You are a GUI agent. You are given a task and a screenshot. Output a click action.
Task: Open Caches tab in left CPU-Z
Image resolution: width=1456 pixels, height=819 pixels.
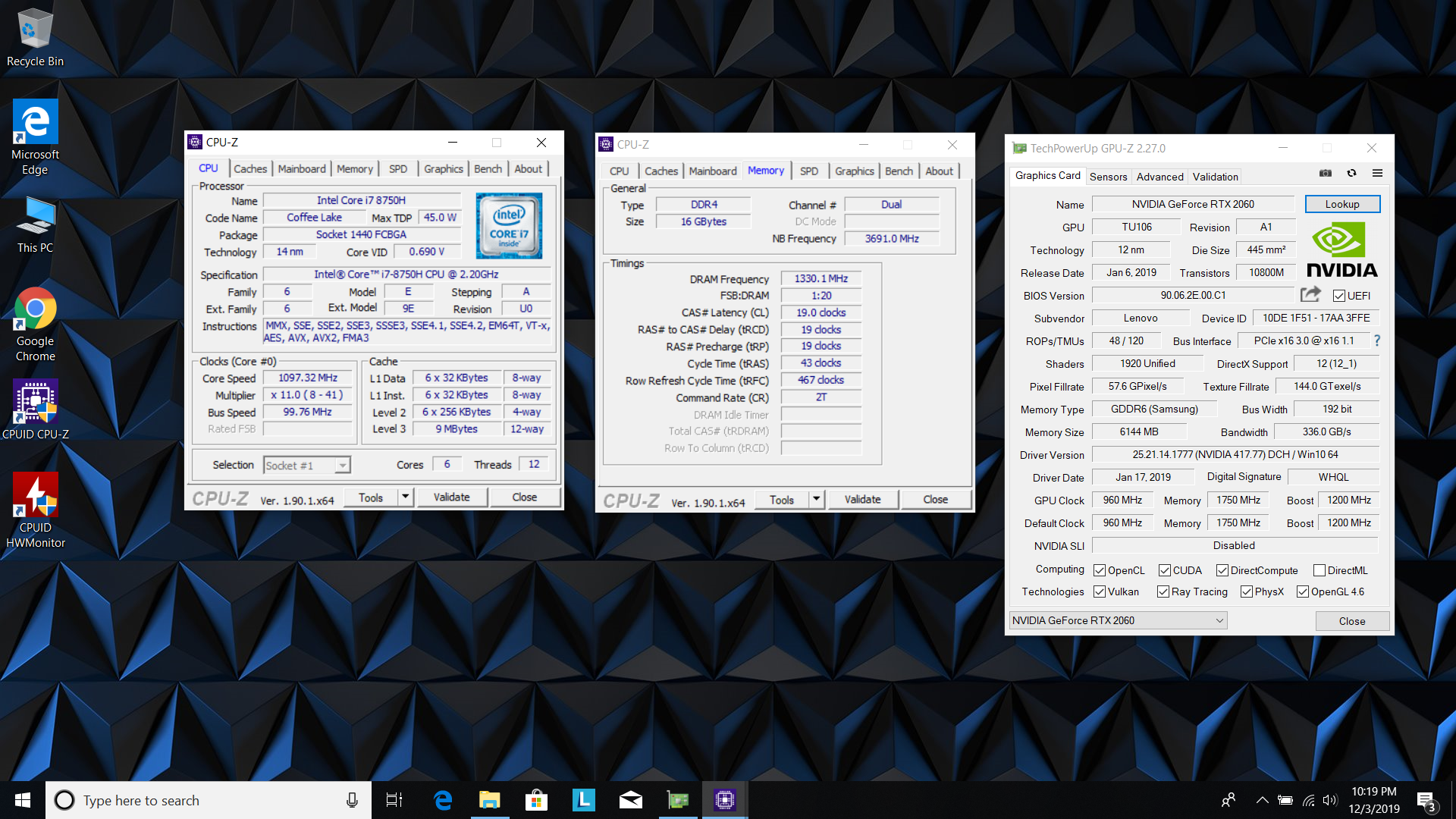point(250,168)
